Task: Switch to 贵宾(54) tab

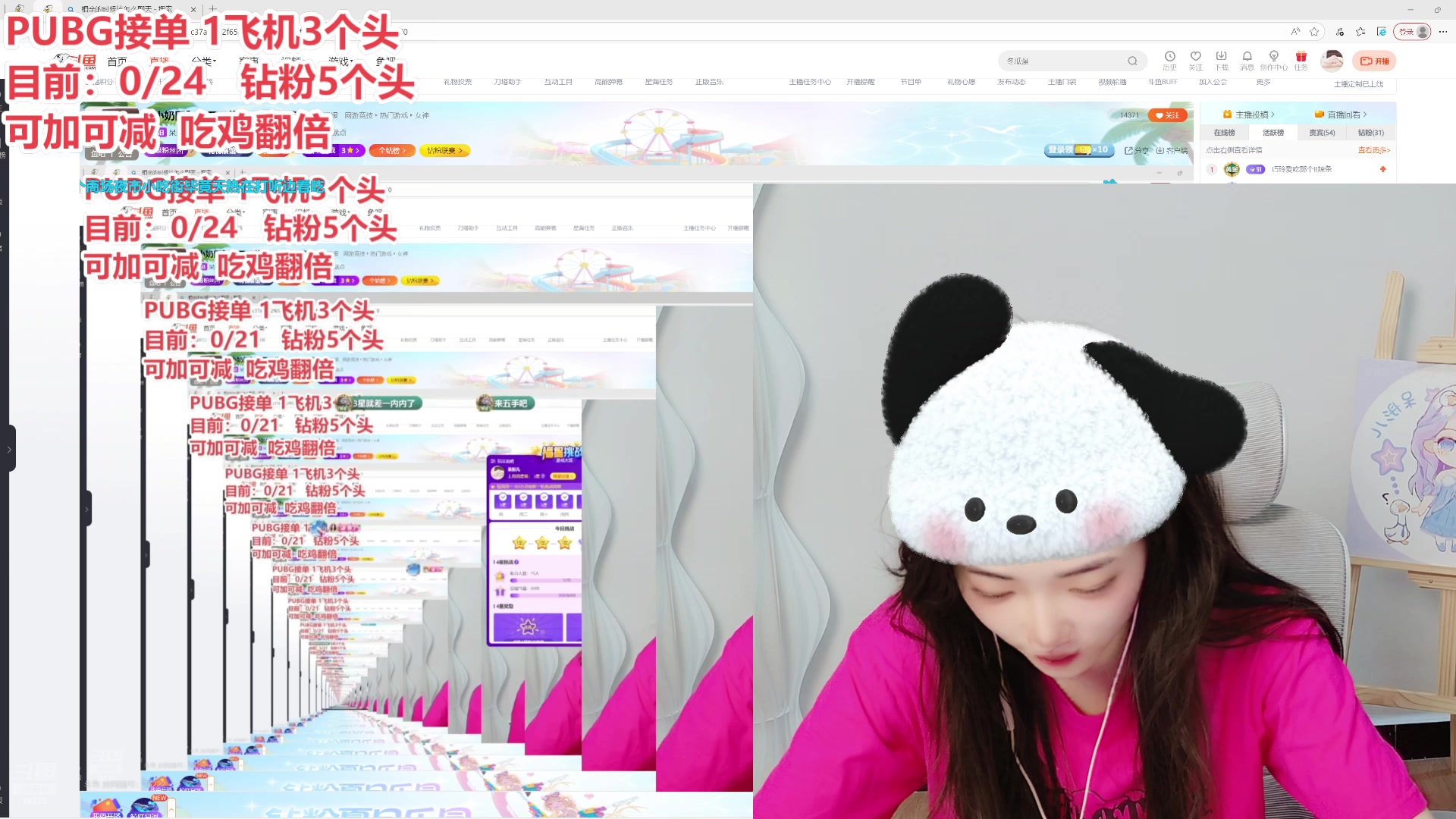Action: (1322, 133)
